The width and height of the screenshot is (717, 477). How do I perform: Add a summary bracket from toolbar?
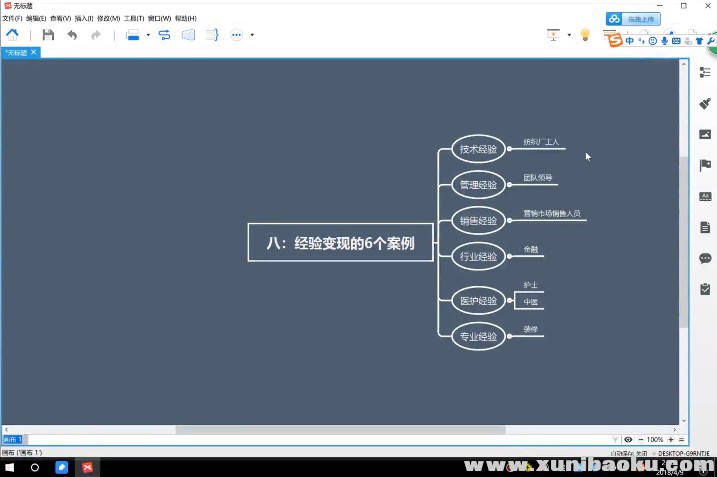[212, 34]
